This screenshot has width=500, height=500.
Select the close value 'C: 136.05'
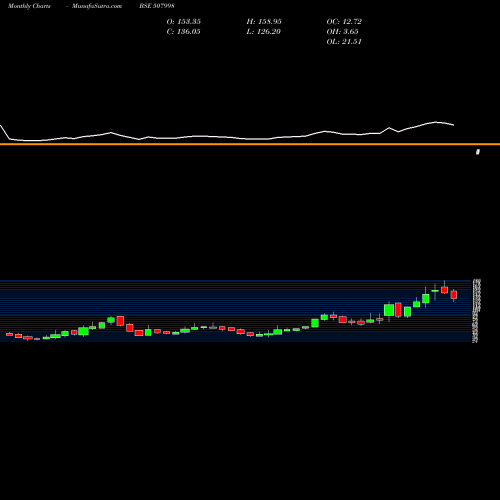184,31
